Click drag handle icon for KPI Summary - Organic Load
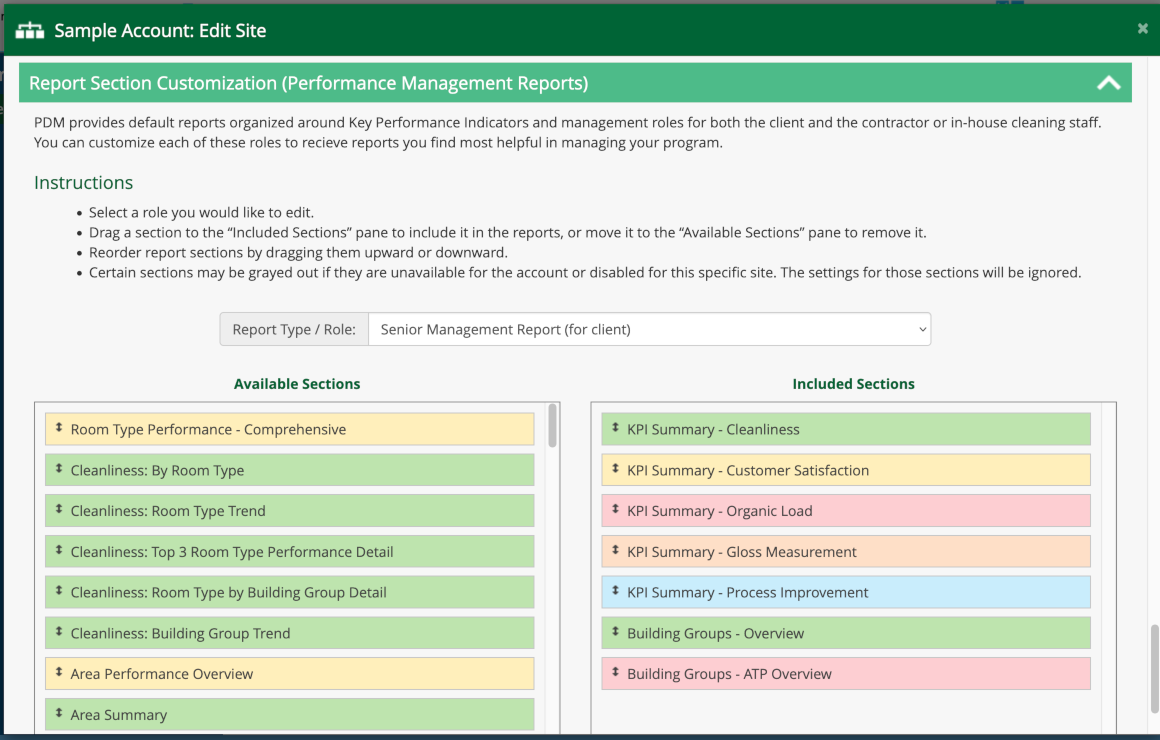The width and height of the screenshot is (1160, 740). (616, 509)
